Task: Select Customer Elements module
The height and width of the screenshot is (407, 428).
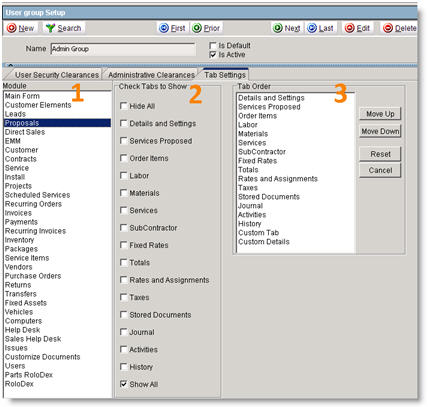Action: tap(57, 105)
